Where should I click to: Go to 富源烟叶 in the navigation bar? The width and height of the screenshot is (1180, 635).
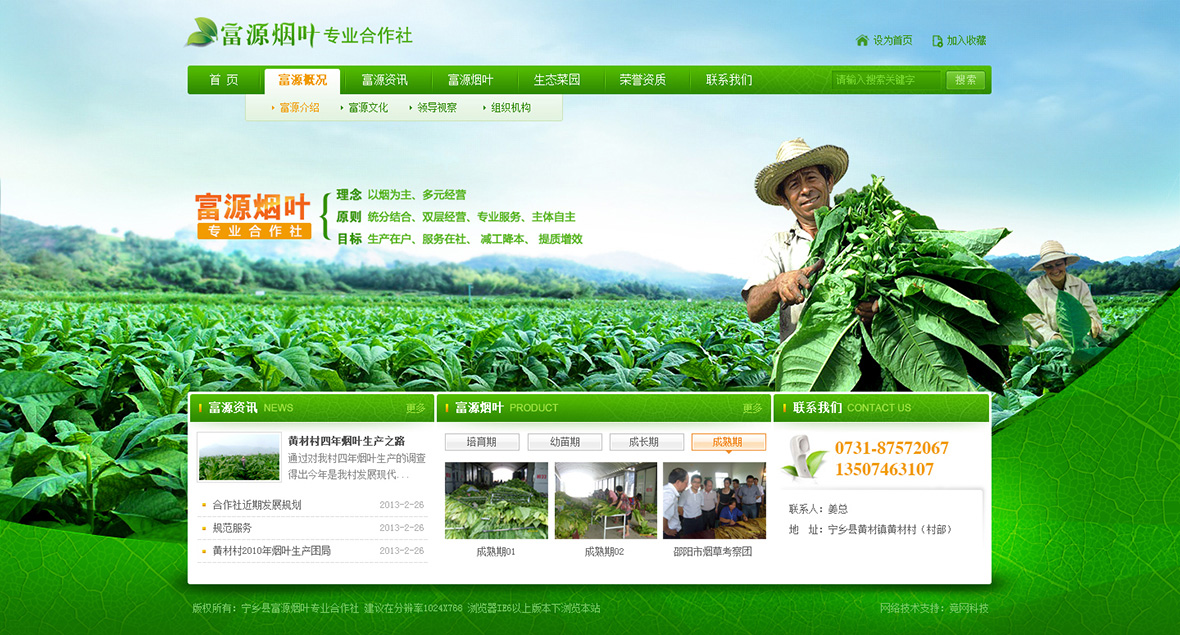[x=470, y=80]
